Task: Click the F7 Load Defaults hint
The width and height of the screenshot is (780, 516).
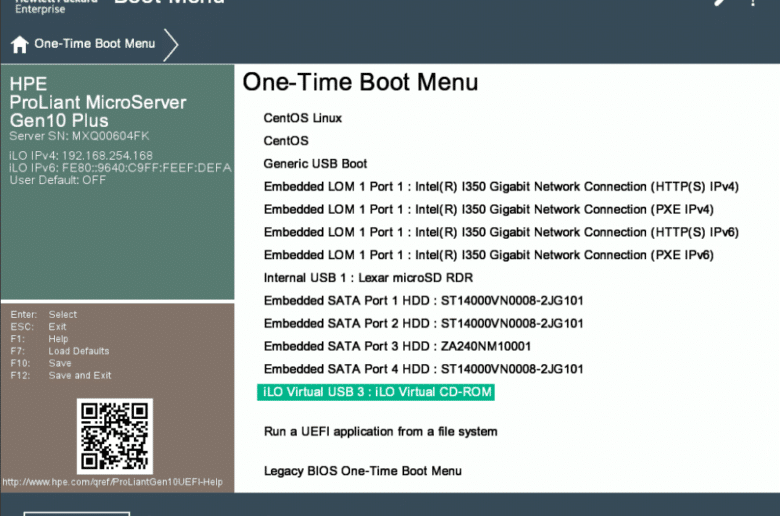Action: click(x=60, y=351)
